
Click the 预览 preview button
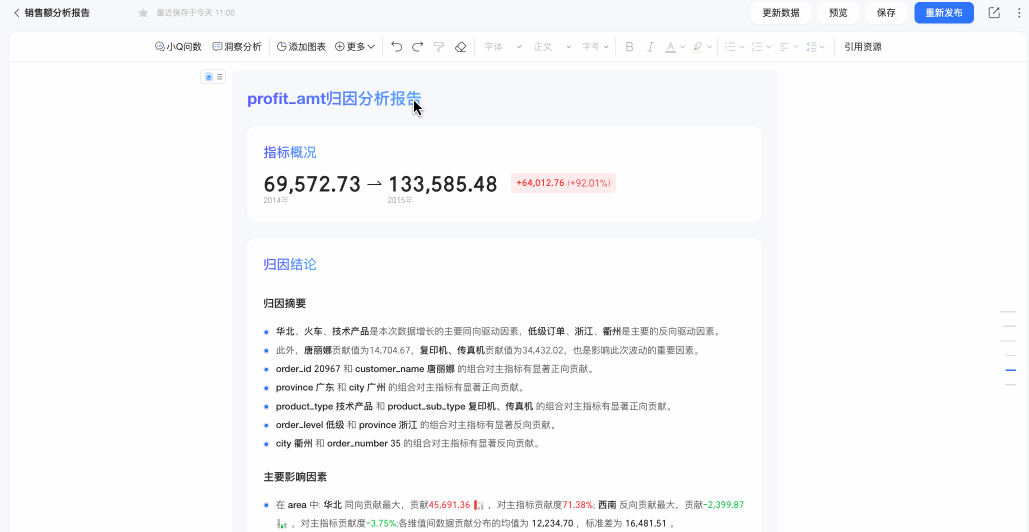point(838,12)
